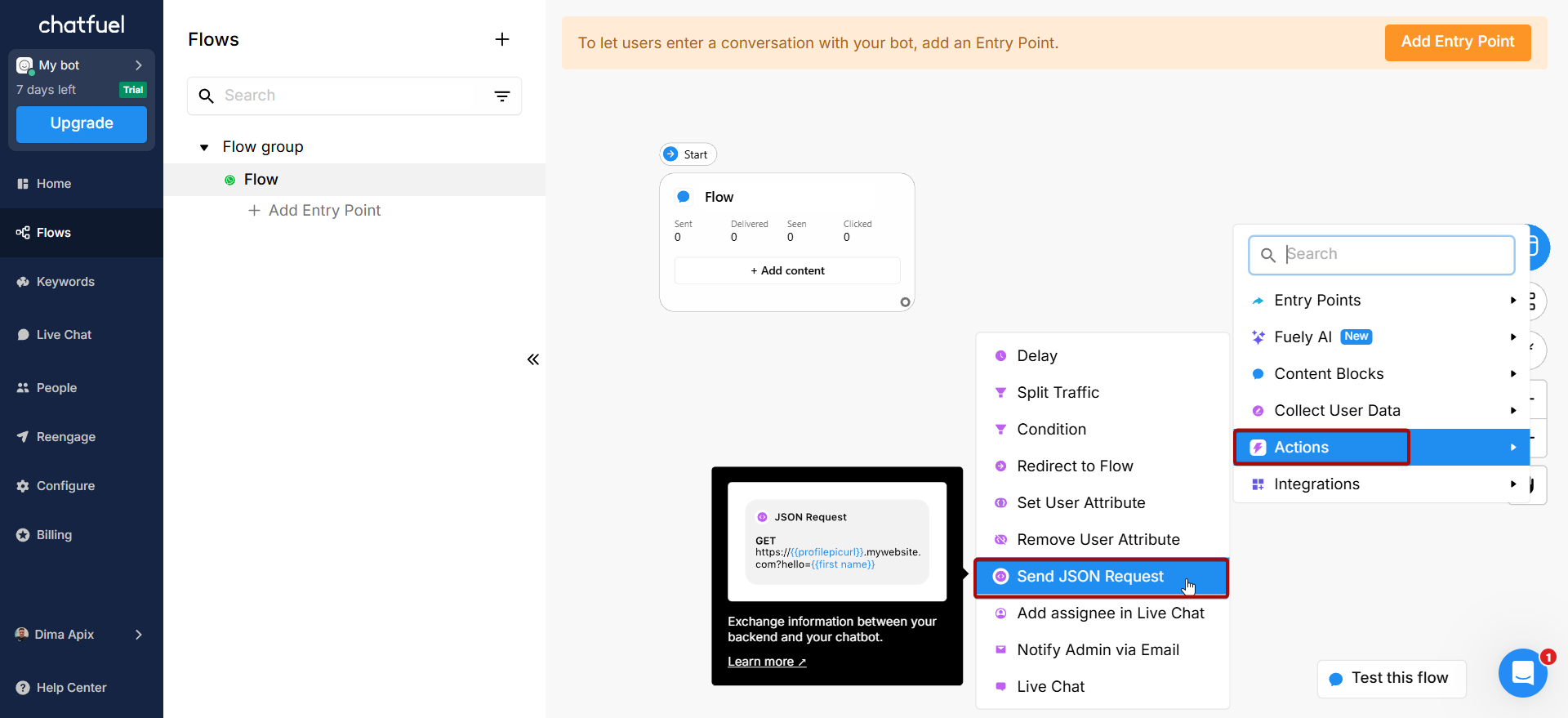Open the Learn more link
This screenshot has width=1568, height=718.
767,662
